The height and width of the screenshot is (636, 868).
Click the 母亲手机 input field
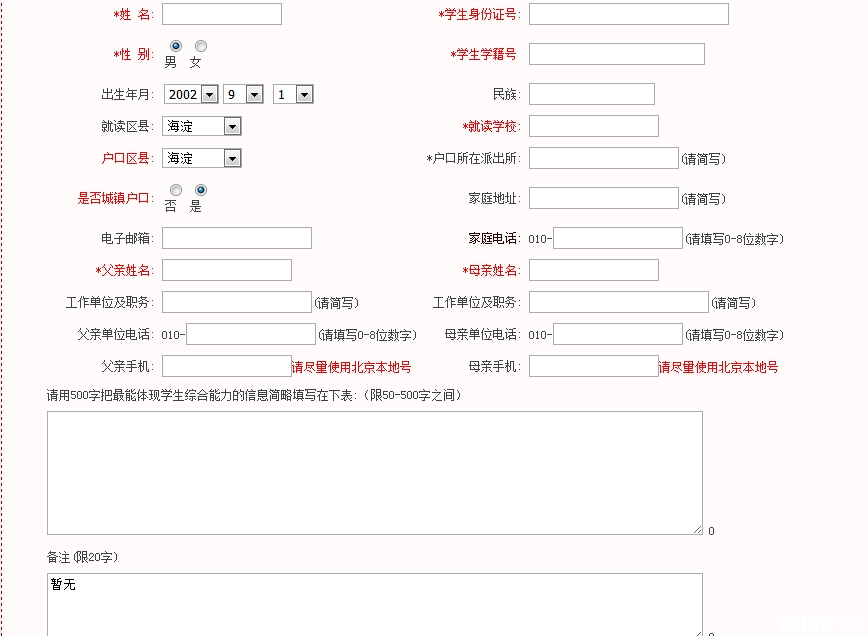[593, 366]
